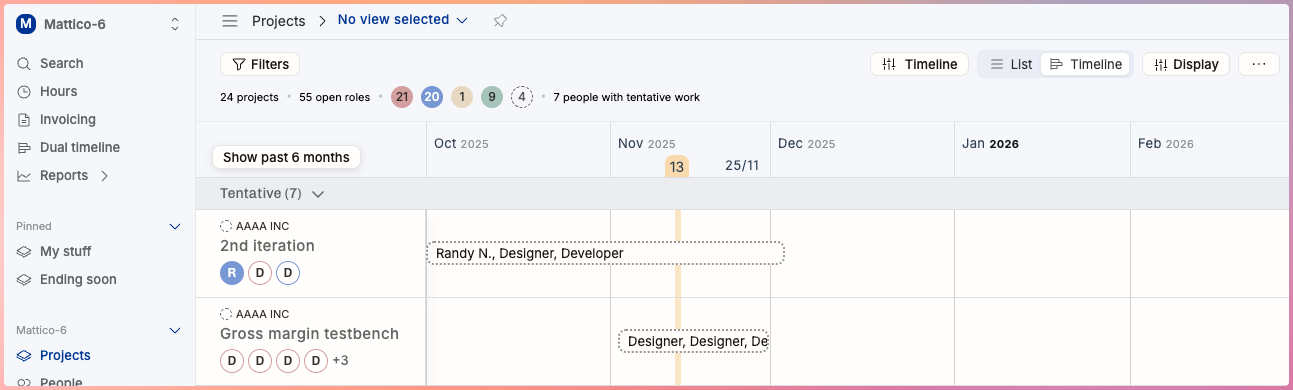Select the blue R avatar under 2nd iteration

(232, 273)
